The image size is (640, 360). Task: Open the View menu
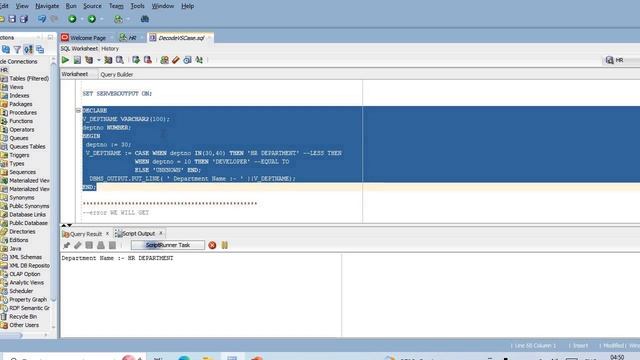pyautogui.click(x=22, y=6)
